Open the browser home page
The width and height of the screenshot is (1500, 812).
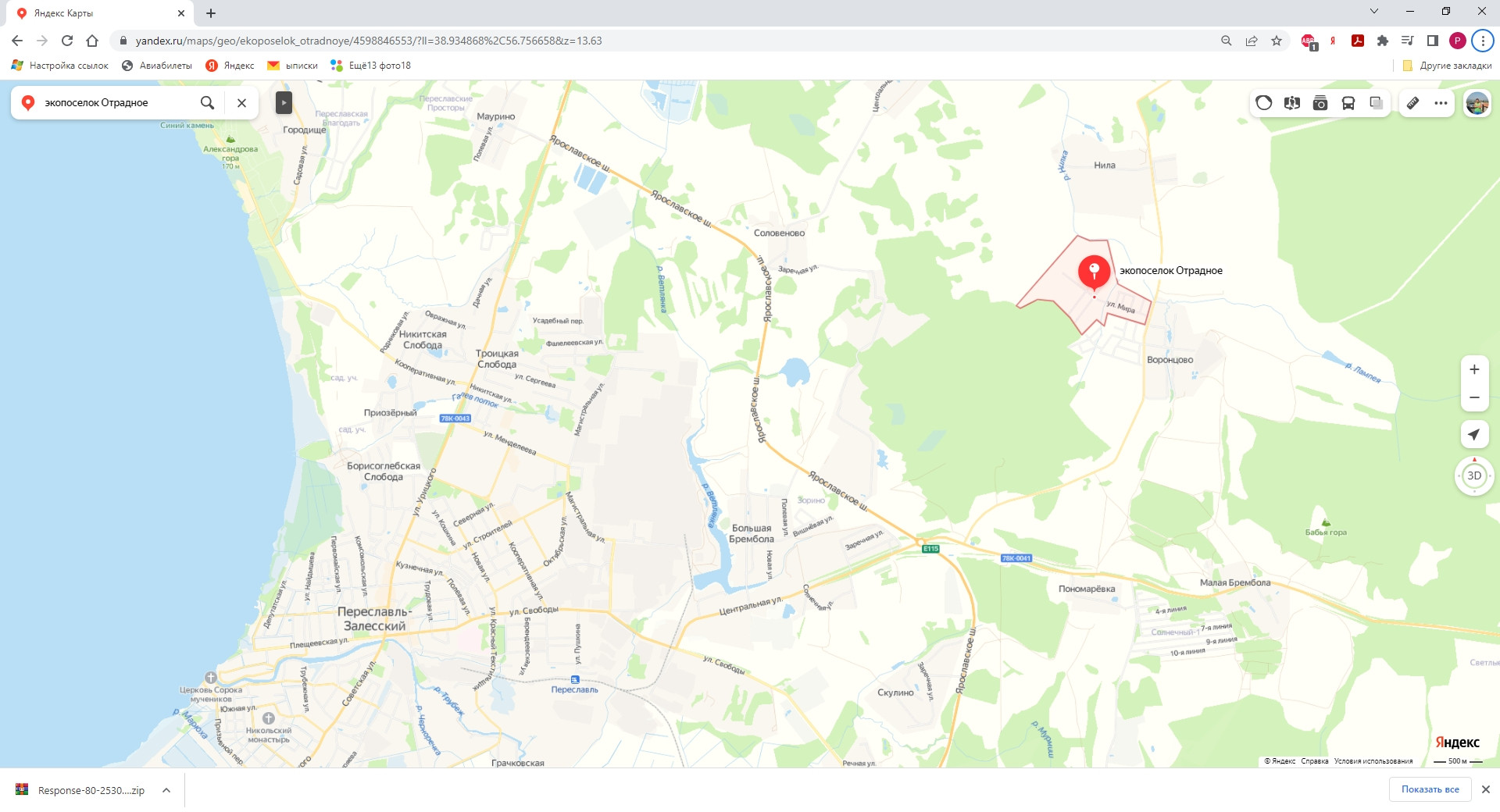92,41
